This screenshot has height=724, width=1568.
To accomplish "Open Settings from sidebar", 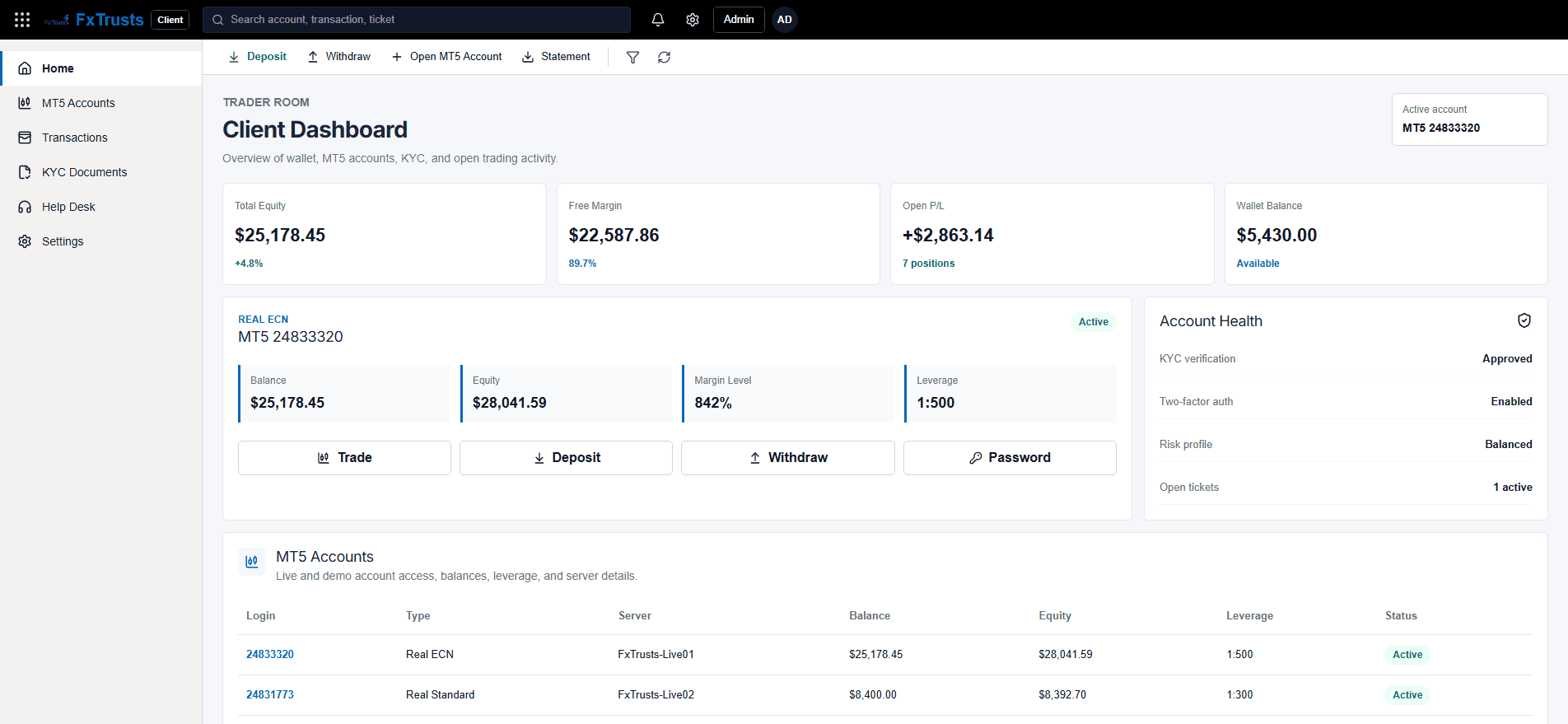I will point(101,241).
